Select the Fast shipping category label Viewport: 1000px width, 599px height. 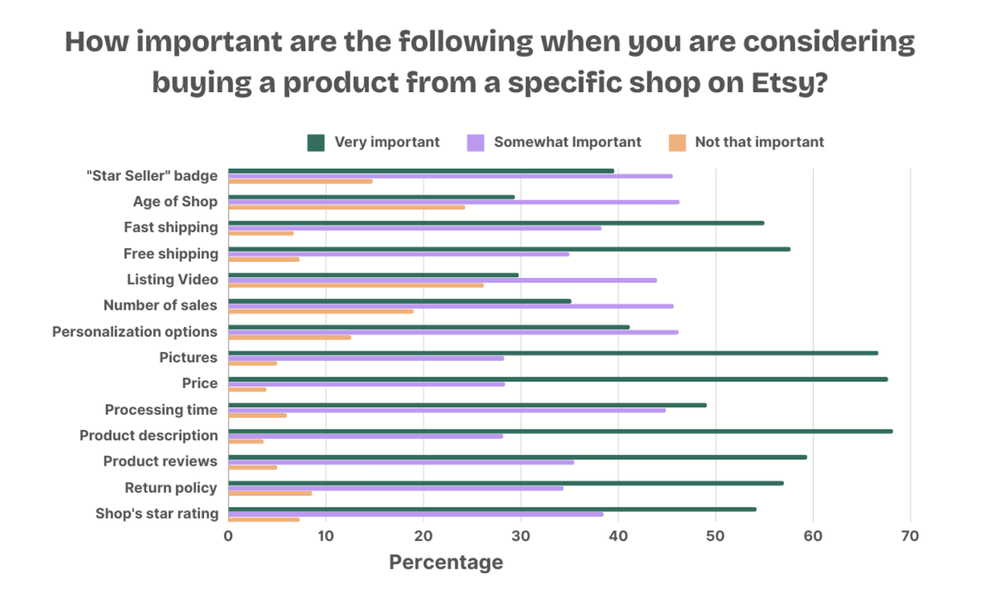pyautogui.click(x=171, y=228)
